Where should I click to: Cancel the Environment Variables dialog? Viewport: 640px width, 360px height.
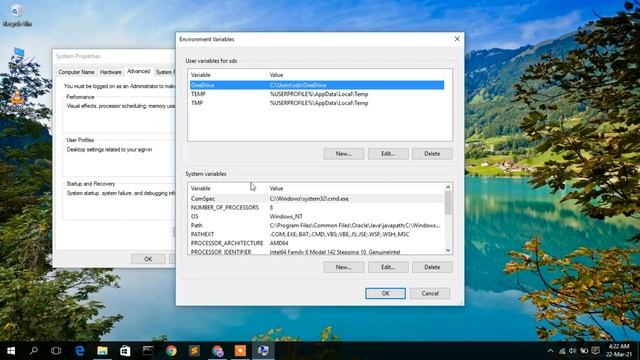click(x=430, y=293)
